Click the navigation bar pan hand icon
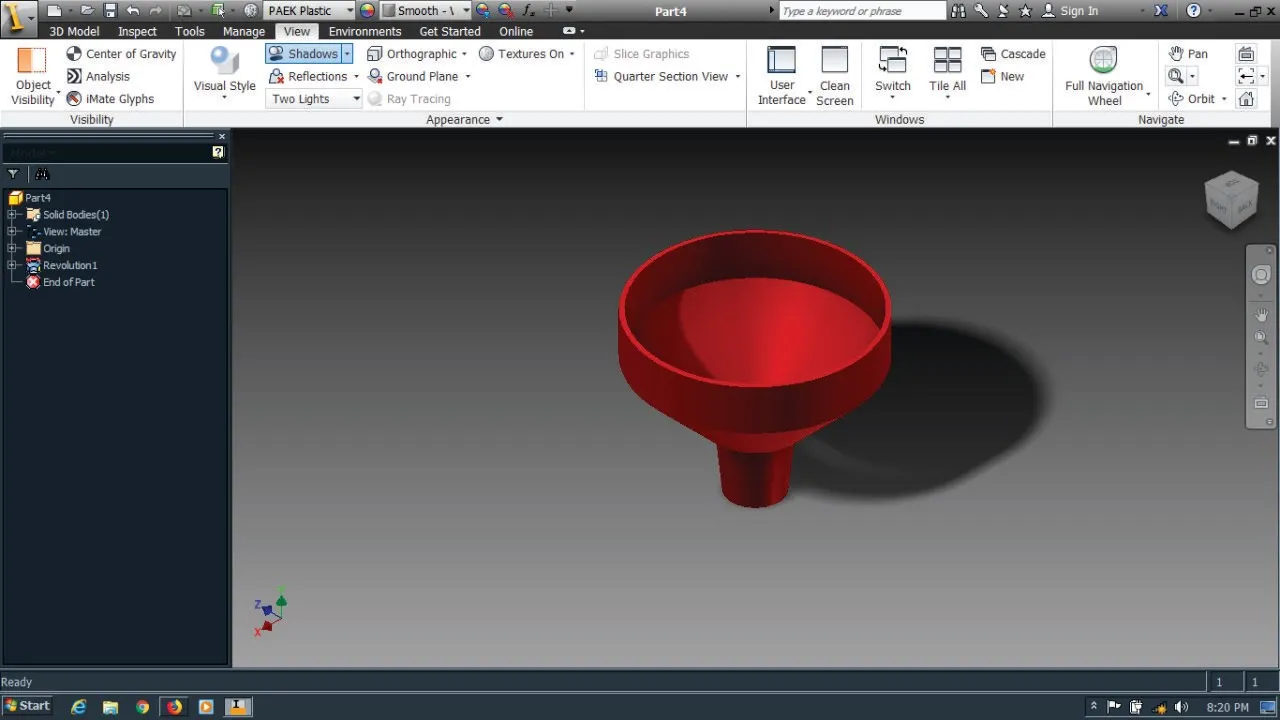Viewport: 1280px width, 720px height. click(1261, 315)
